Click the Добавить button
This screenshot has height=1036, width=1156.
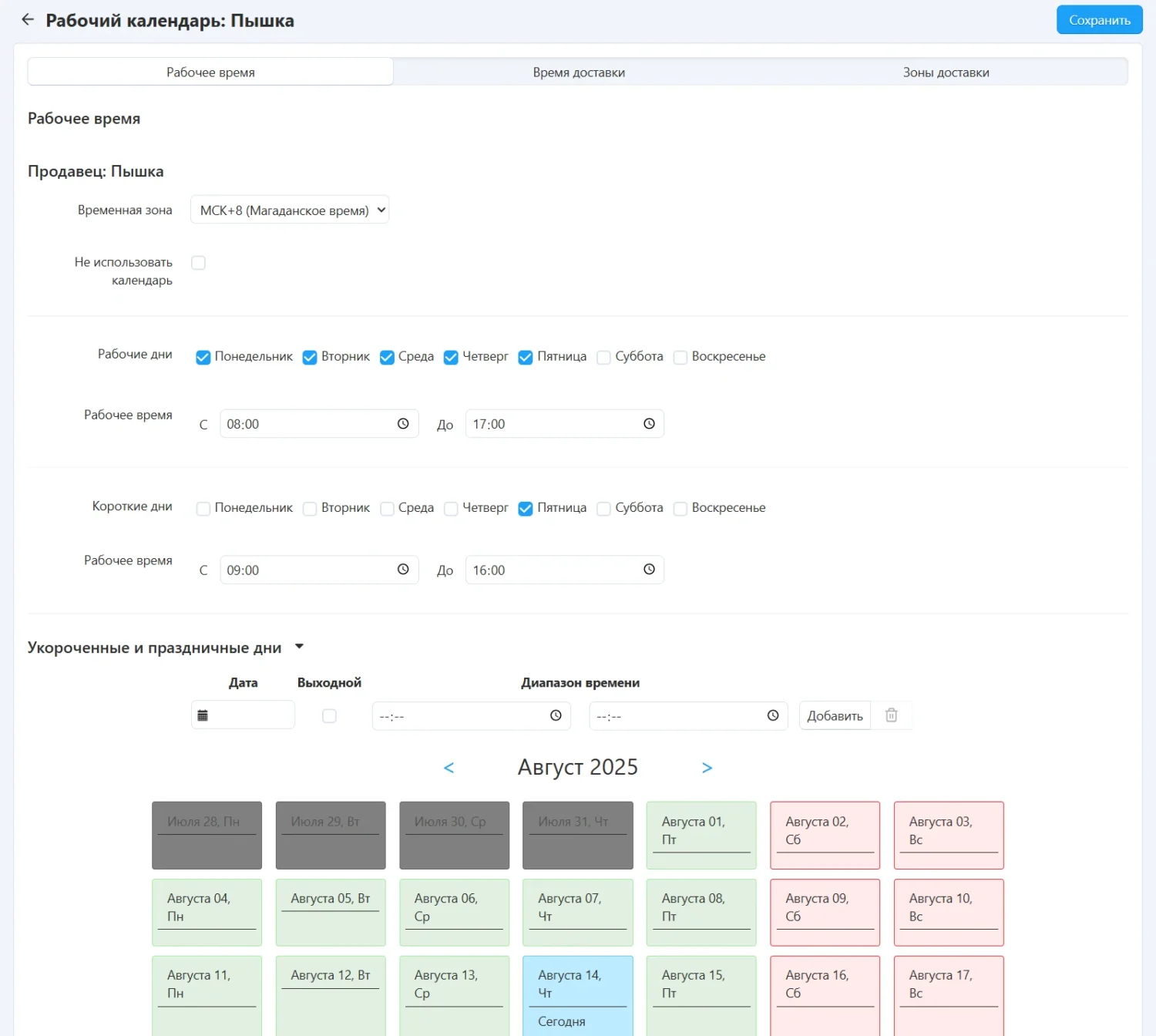[x=835, y=716]
